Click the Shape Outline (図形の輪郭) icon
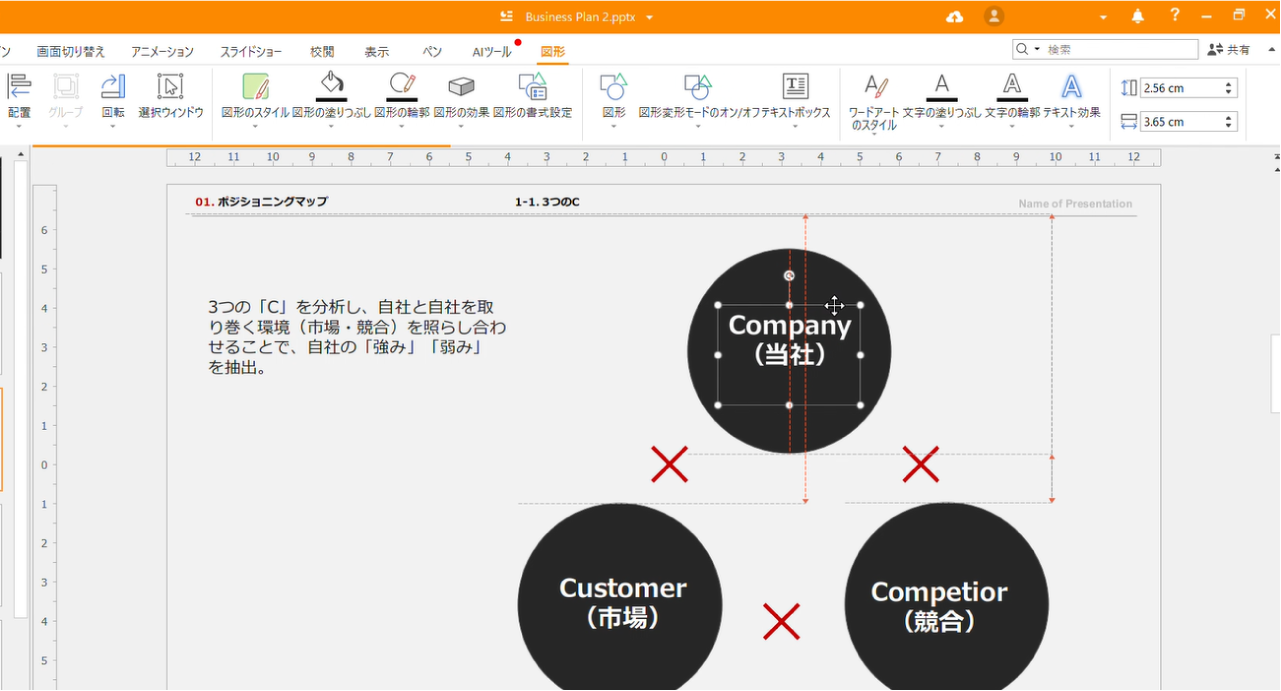Screen dimensions: 1281x691 pyautogui.click(x=402, y=85)
